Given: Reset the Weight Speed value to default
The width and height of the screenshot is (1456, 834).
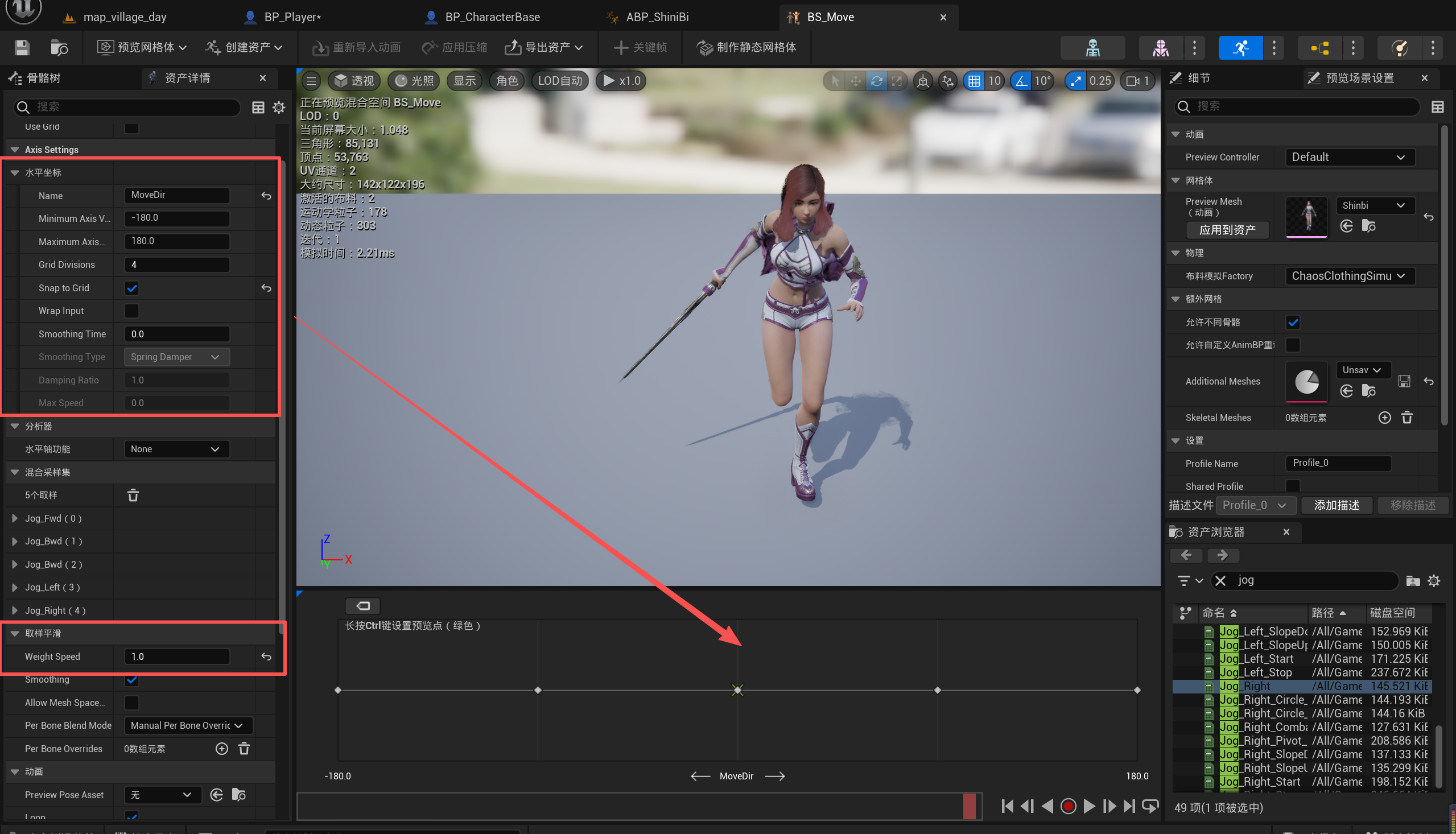Looking at the screenshot, I should pyautogui.click(x=266, y=657).
